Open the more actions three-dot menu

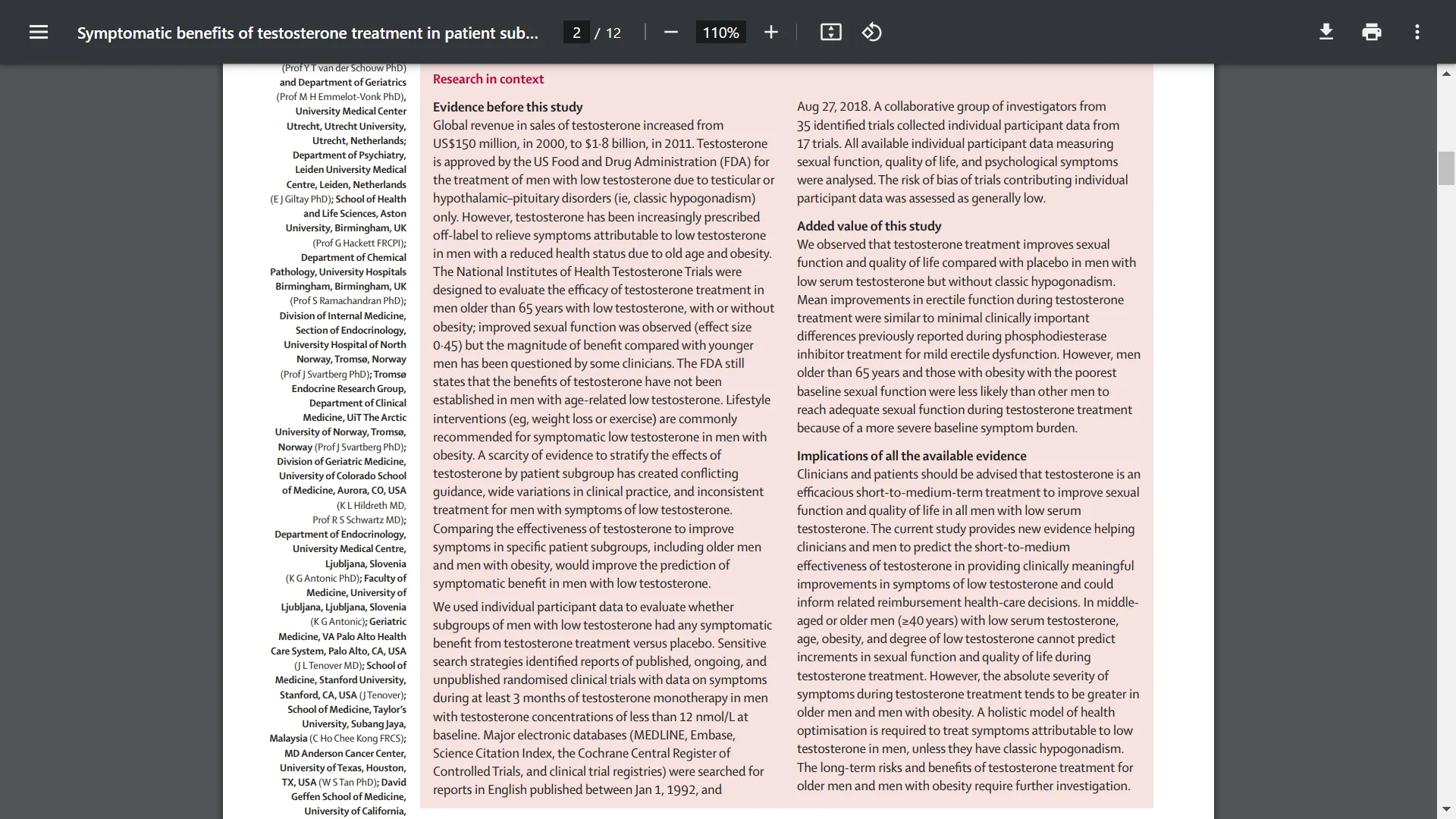click(1417, 32)
